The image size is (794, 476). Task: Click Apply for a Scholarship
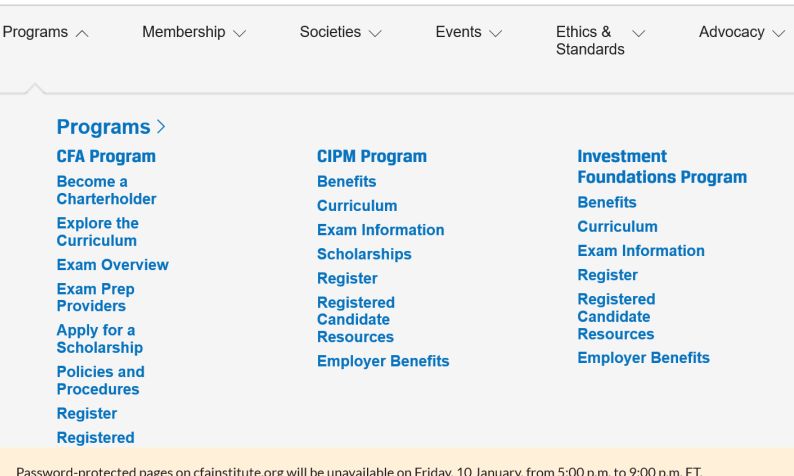99,339
